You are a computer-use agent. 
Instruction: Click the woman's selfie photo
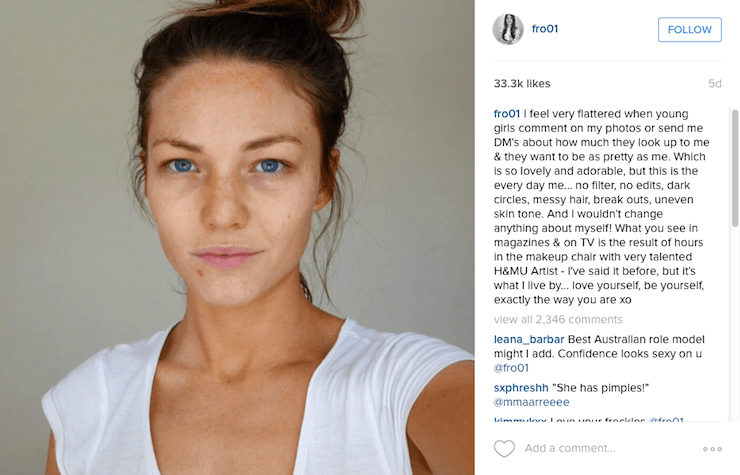point(237,238)
